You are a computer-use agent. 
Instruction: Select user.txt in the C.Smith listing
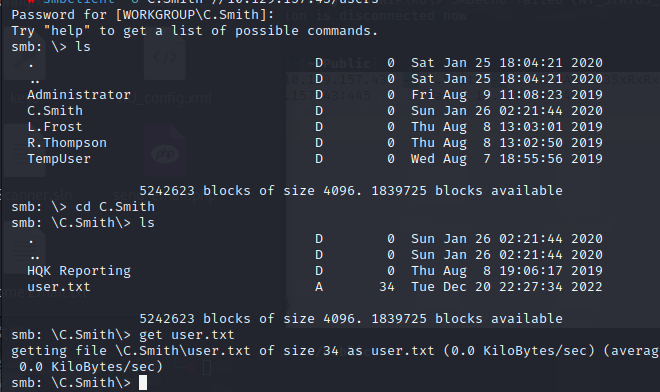pos(59,287)
